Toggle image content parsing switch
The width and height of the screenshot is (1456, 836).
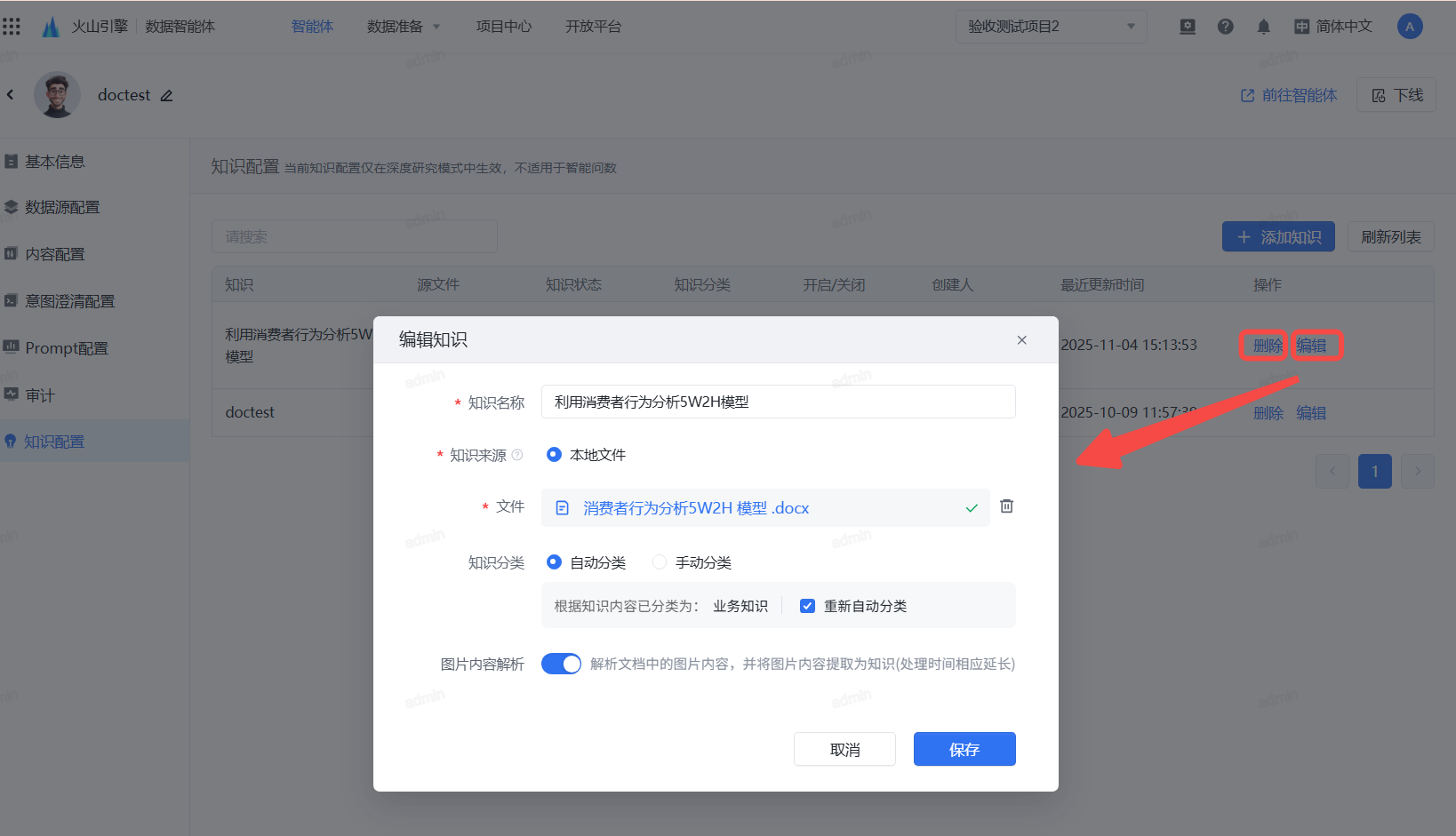pyautogui.click(x=561, y=664)
